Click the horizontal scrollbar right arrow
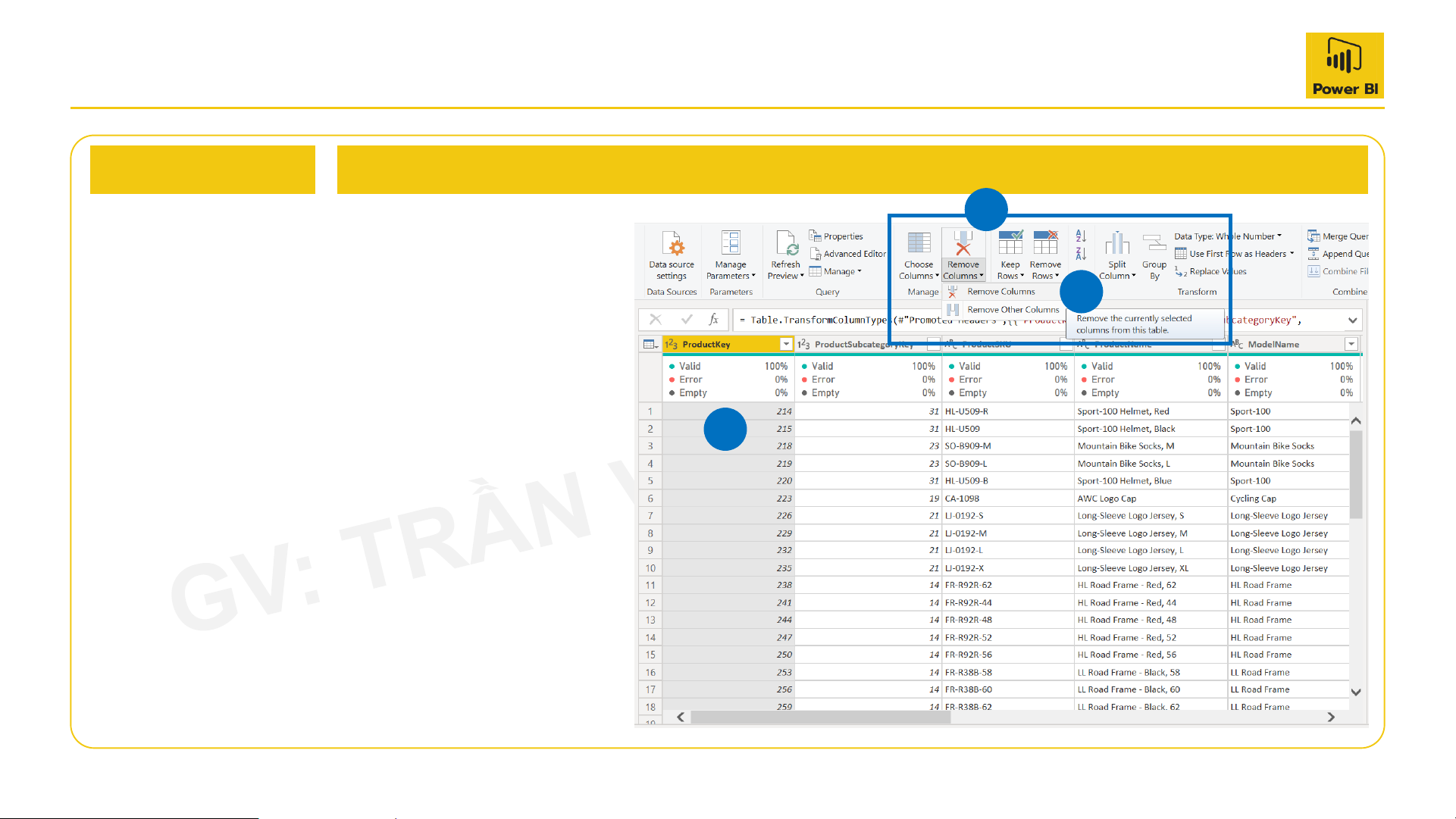1456x819 pixels. (1331, 717)
